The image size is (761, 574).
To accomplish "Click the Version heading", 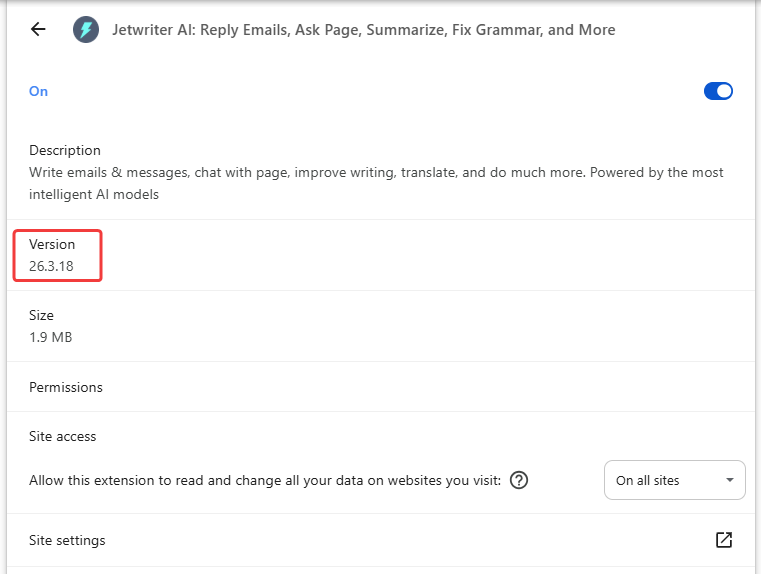I will (52, 244).
